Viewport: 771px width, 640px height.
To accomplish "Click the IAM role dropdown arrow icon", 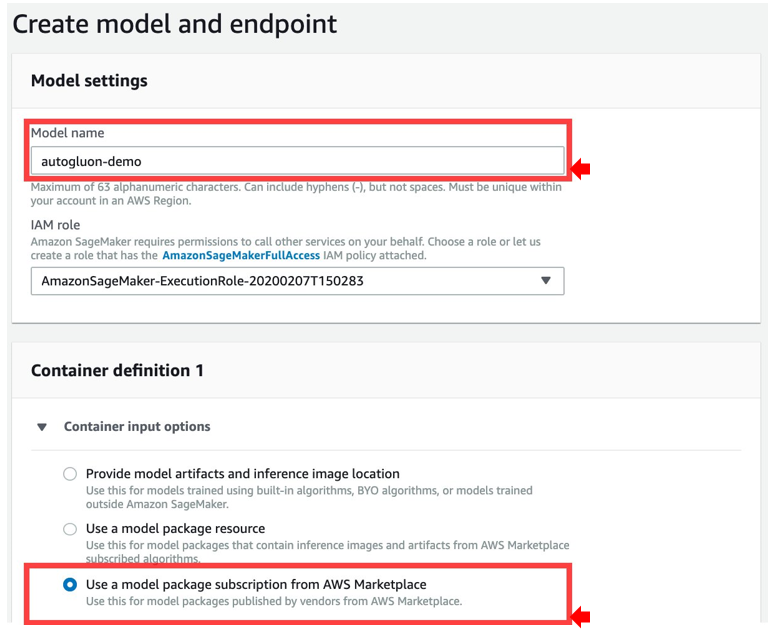I will (546, 281).
